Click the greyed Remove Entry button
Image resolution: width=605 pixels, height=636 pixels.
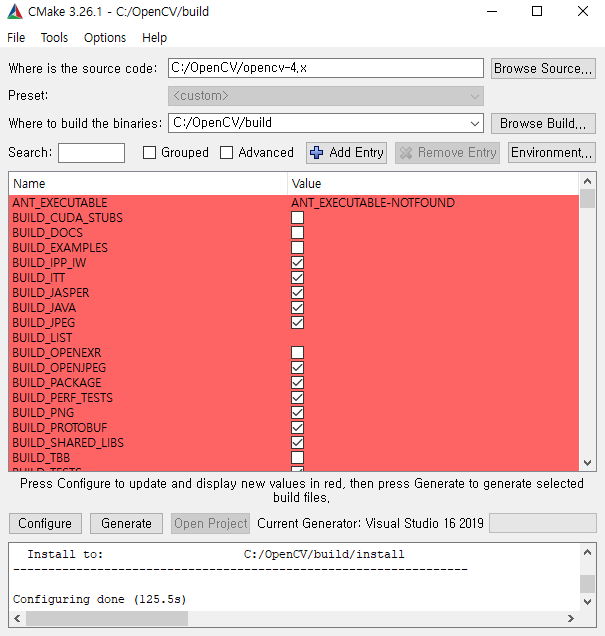(448, 153)
